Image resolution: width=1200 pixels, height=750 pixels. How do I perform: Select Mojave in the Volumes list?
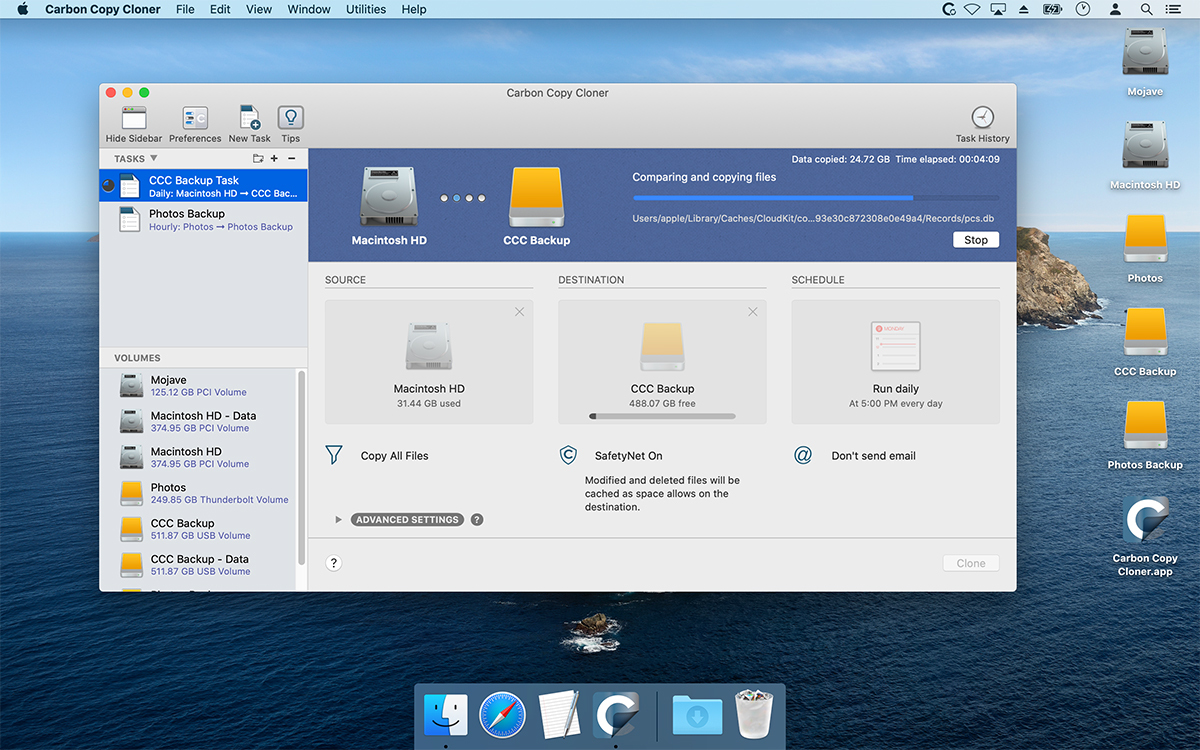(x=198, y=386)
